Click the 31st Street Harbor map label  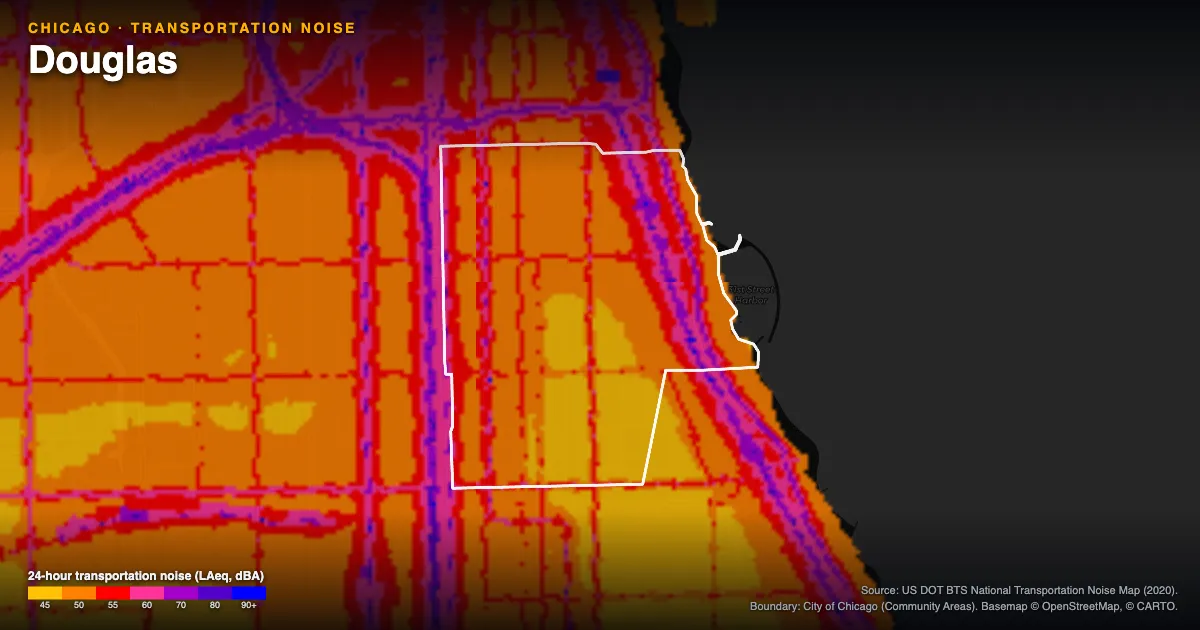coord(750,295)
